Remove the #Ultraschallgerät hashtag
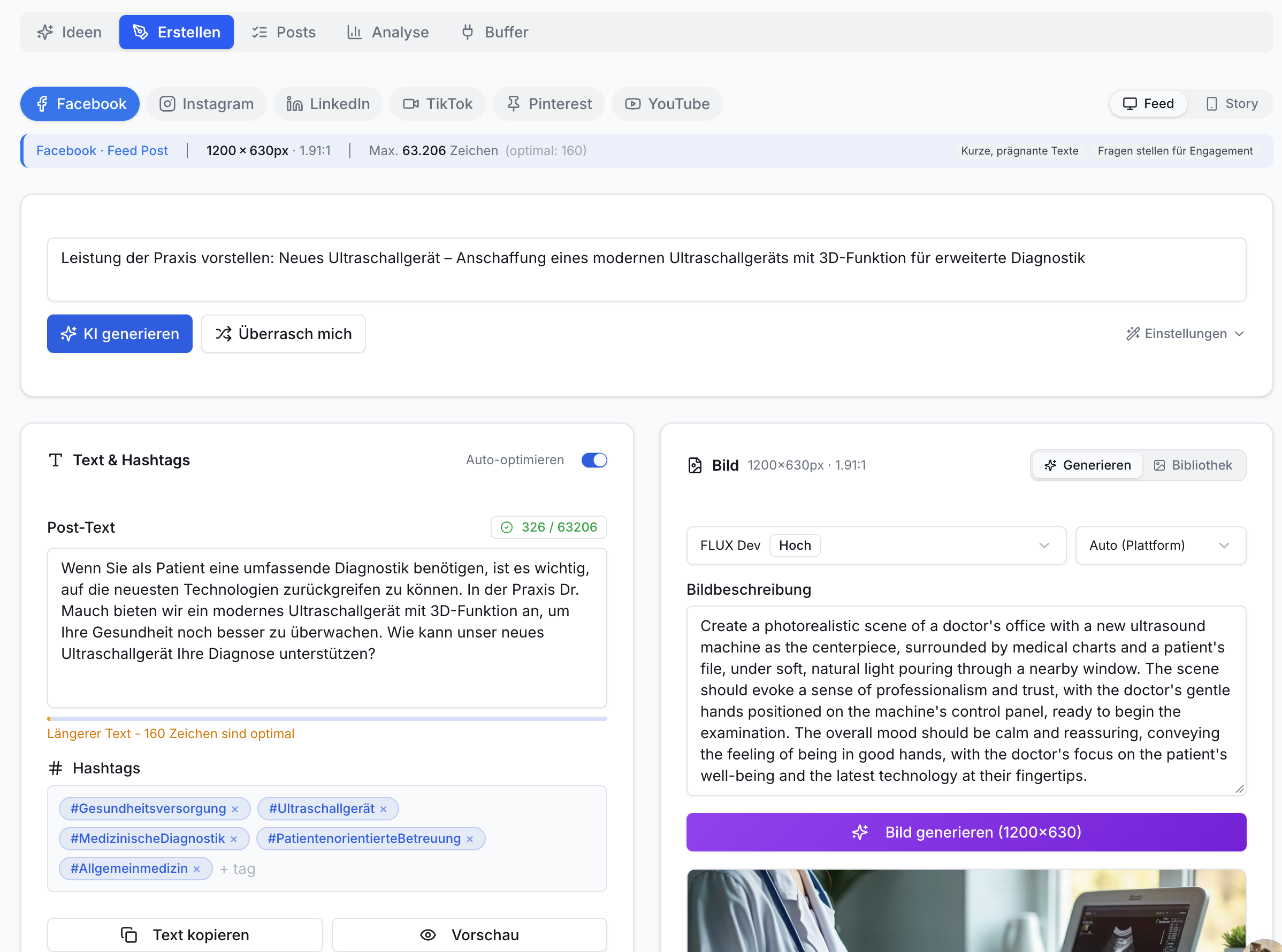 383,809
